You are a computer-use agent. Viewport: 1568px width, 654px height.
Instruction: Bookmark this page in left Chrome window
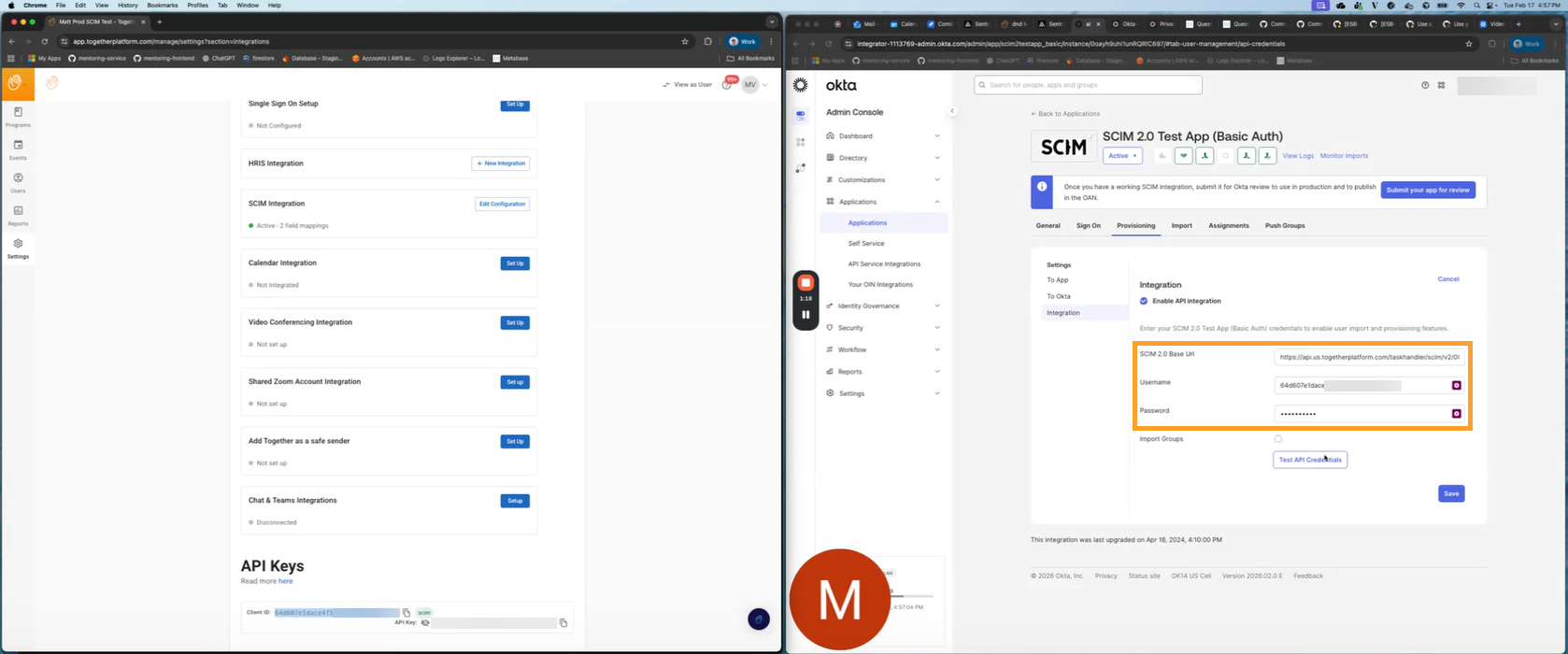click(x=685, y=42)
